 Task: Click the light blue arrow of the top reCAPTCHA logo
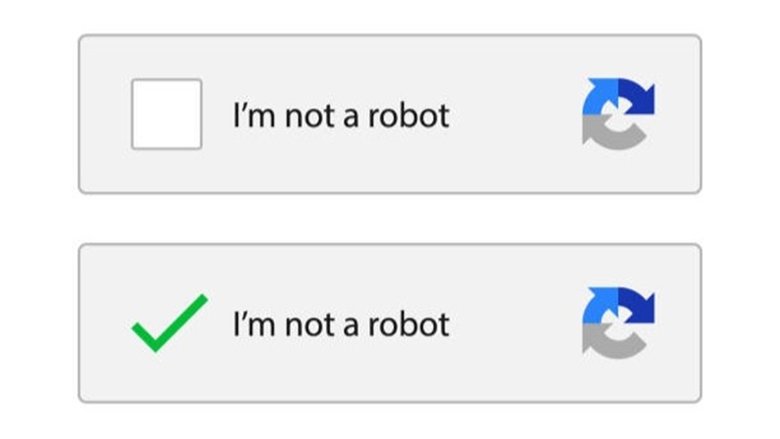point(597,101)
